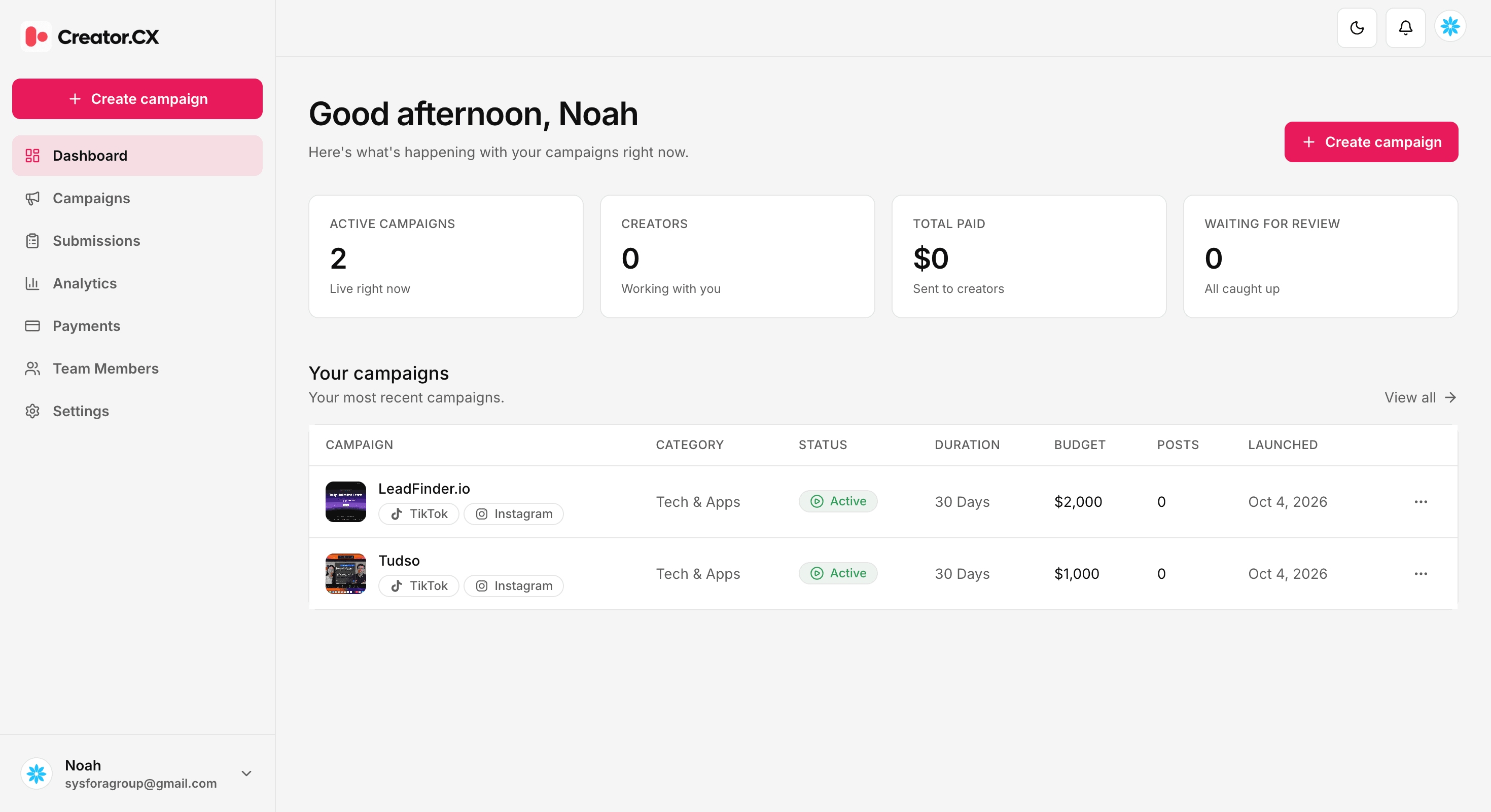Open the profile avatar in top bar
The width and height of the screenshot is (1491, 812).
(x=1450, y=26)
